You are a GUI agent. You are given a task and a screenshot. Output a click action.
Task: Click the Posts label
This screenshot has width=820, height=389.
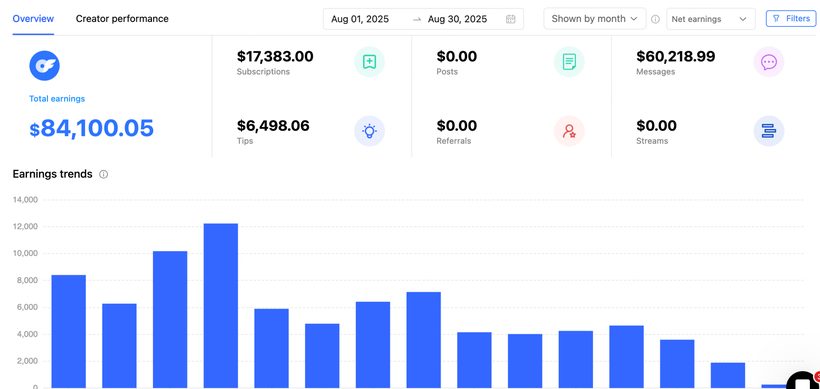coord(447,72)
